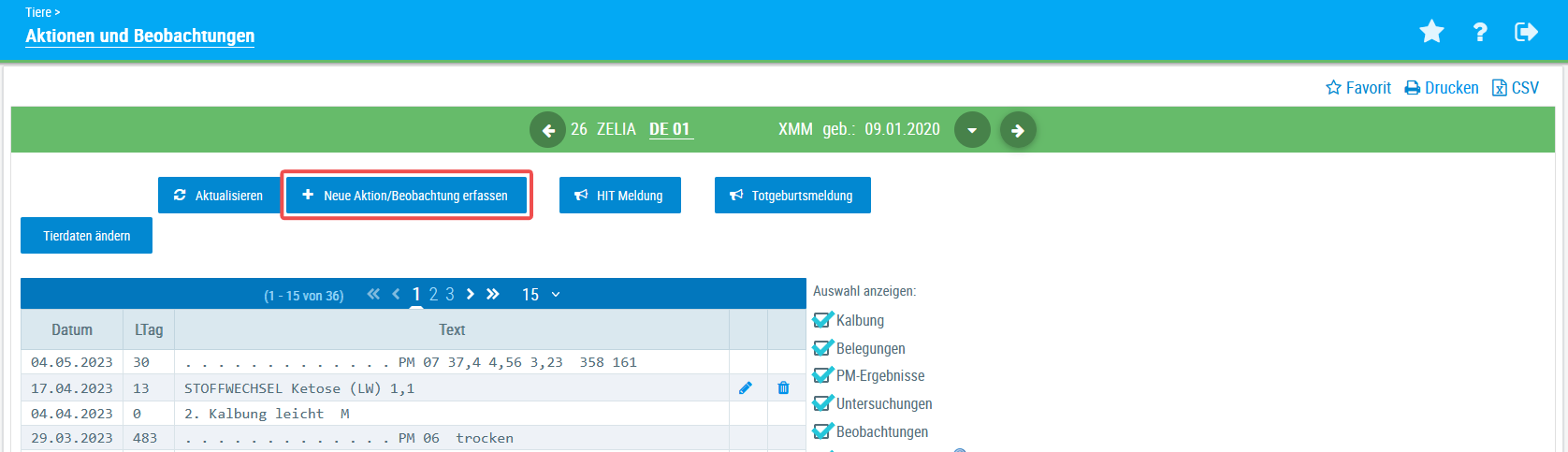This screenshot has height=452, width=1568.
Task: Open rows-per-page dropdown showing 15
Action: click(541, 295)
